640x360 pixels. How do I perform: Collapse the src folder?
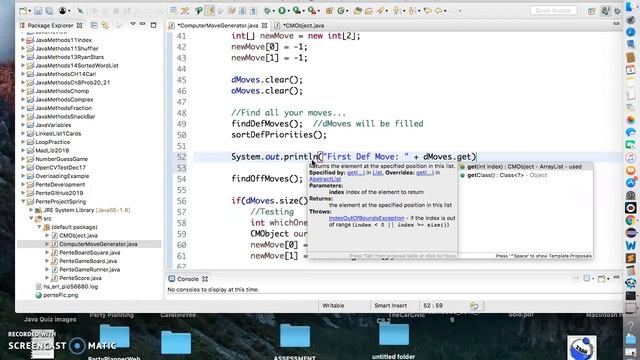pos(31,219)
